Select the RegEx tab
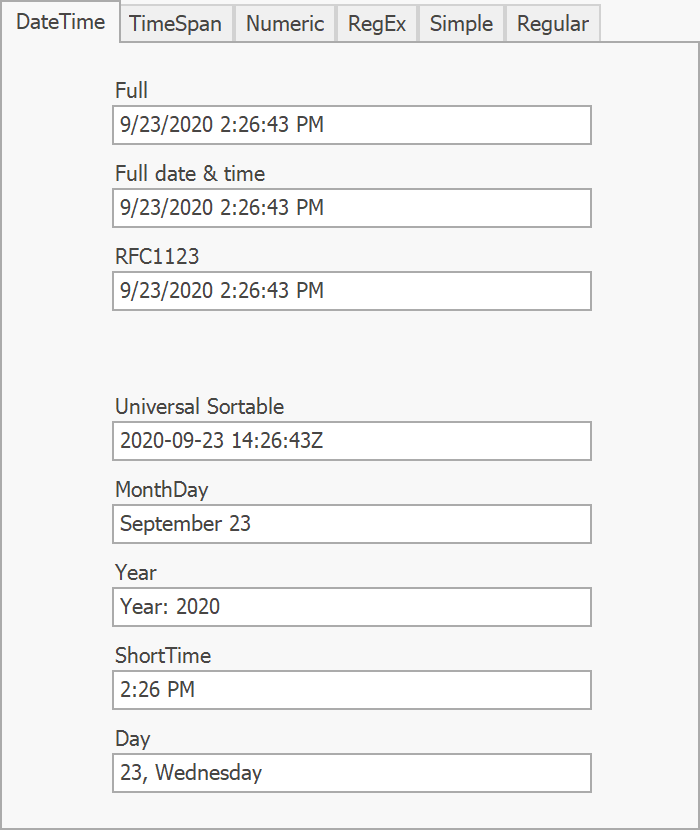The height and width of the screenshot is (830, 700). pyautogui.click(x=377, y=24)
